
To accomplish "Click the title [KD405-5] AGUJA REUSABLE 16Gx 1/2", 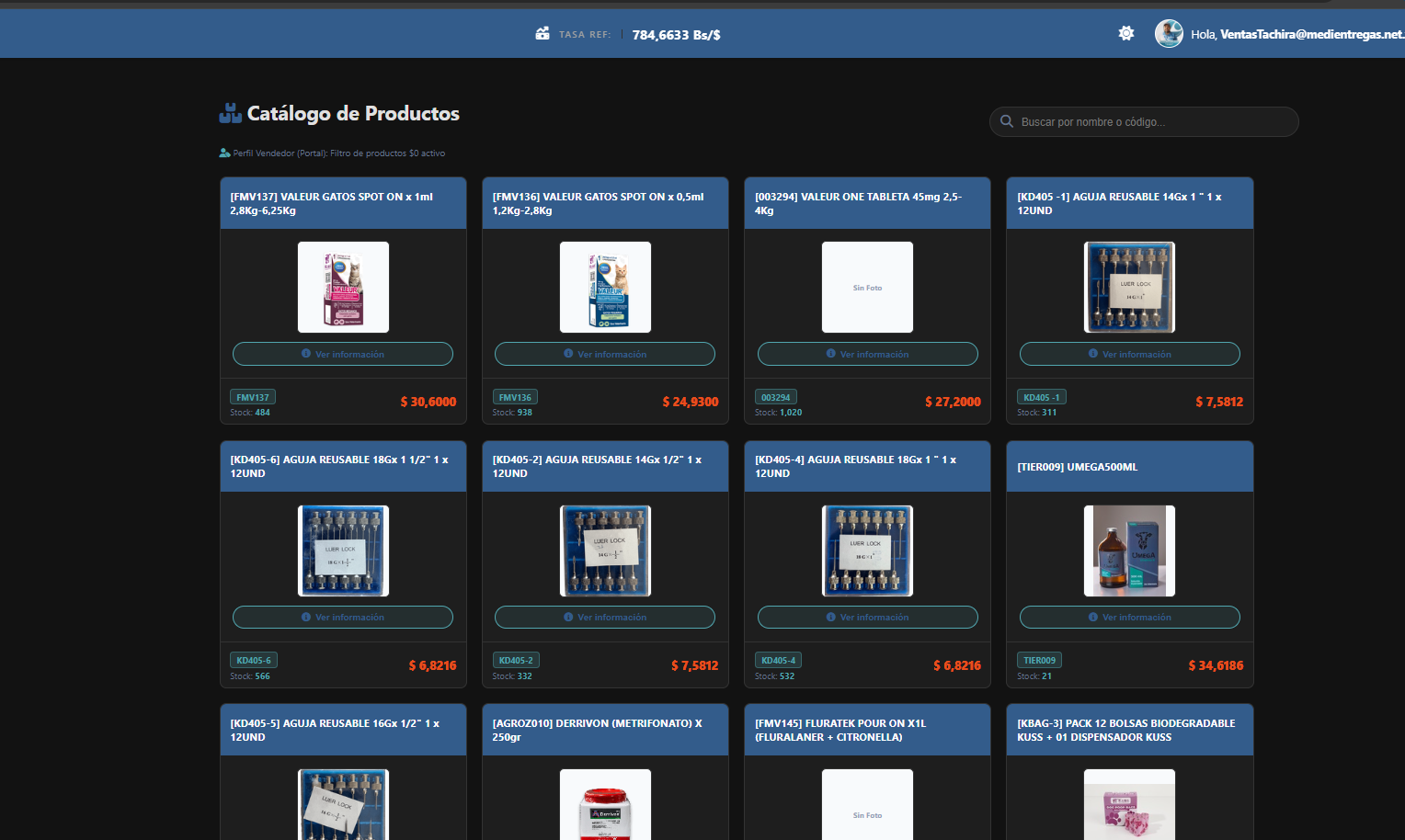I will click(335, 730).
